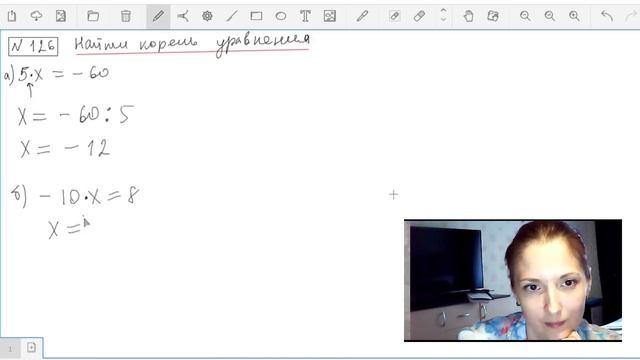Click the gear-shaped tool icon
The image size is (640, 360).
(x=207, y=16)
